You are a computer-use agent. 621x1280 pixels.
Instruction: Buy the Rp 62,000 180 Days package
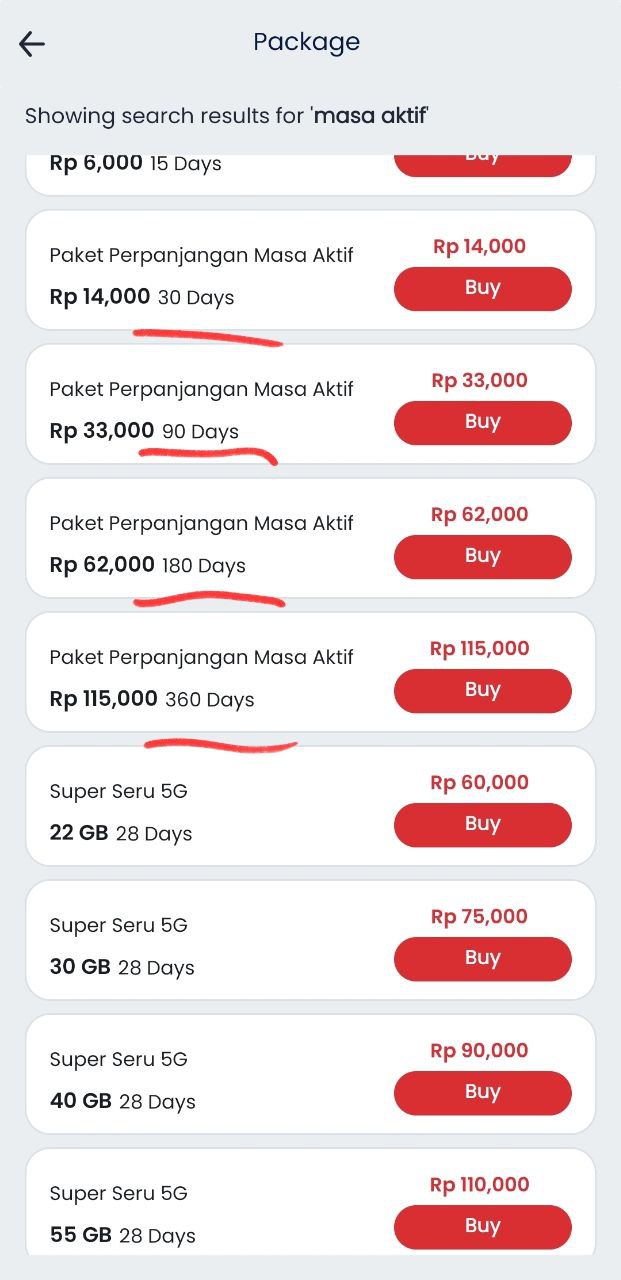pyautogui.click(x=482, y=557)
